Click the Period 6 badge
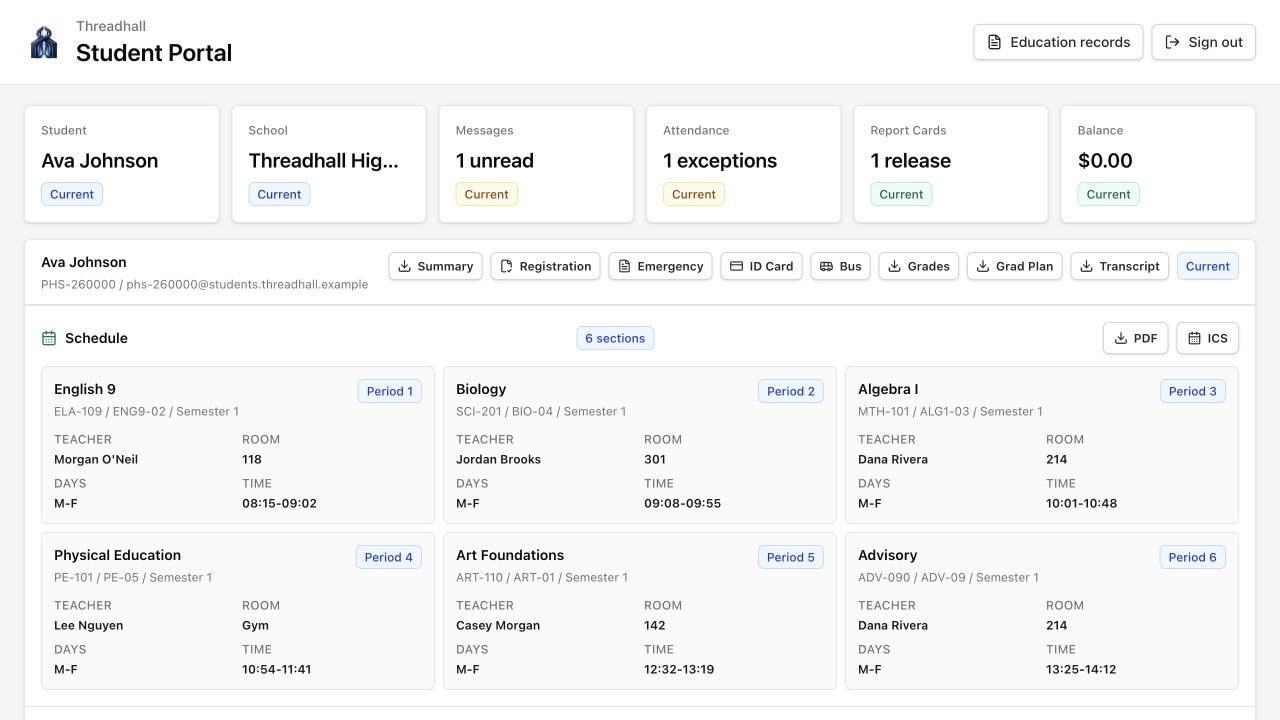 (x=1193, y=557)
